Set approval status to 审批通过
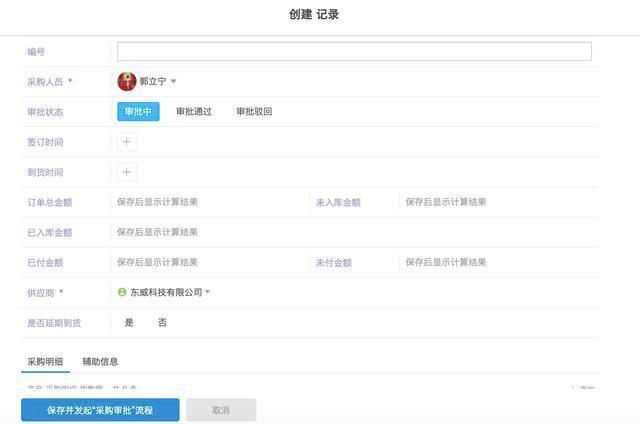The width and height of the screenshot is (640, 424). coord(194,112)
